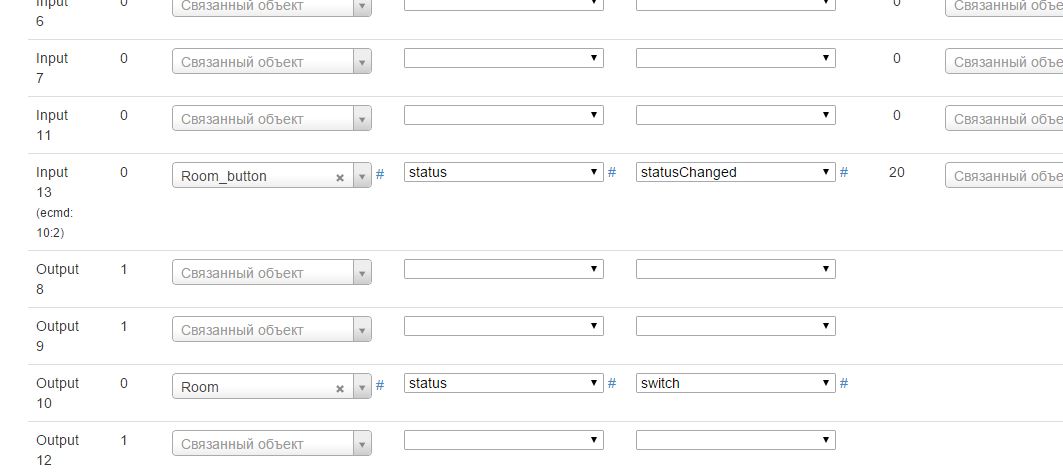Open empty property dropdown for Output 9

click(x=503, y=326)
